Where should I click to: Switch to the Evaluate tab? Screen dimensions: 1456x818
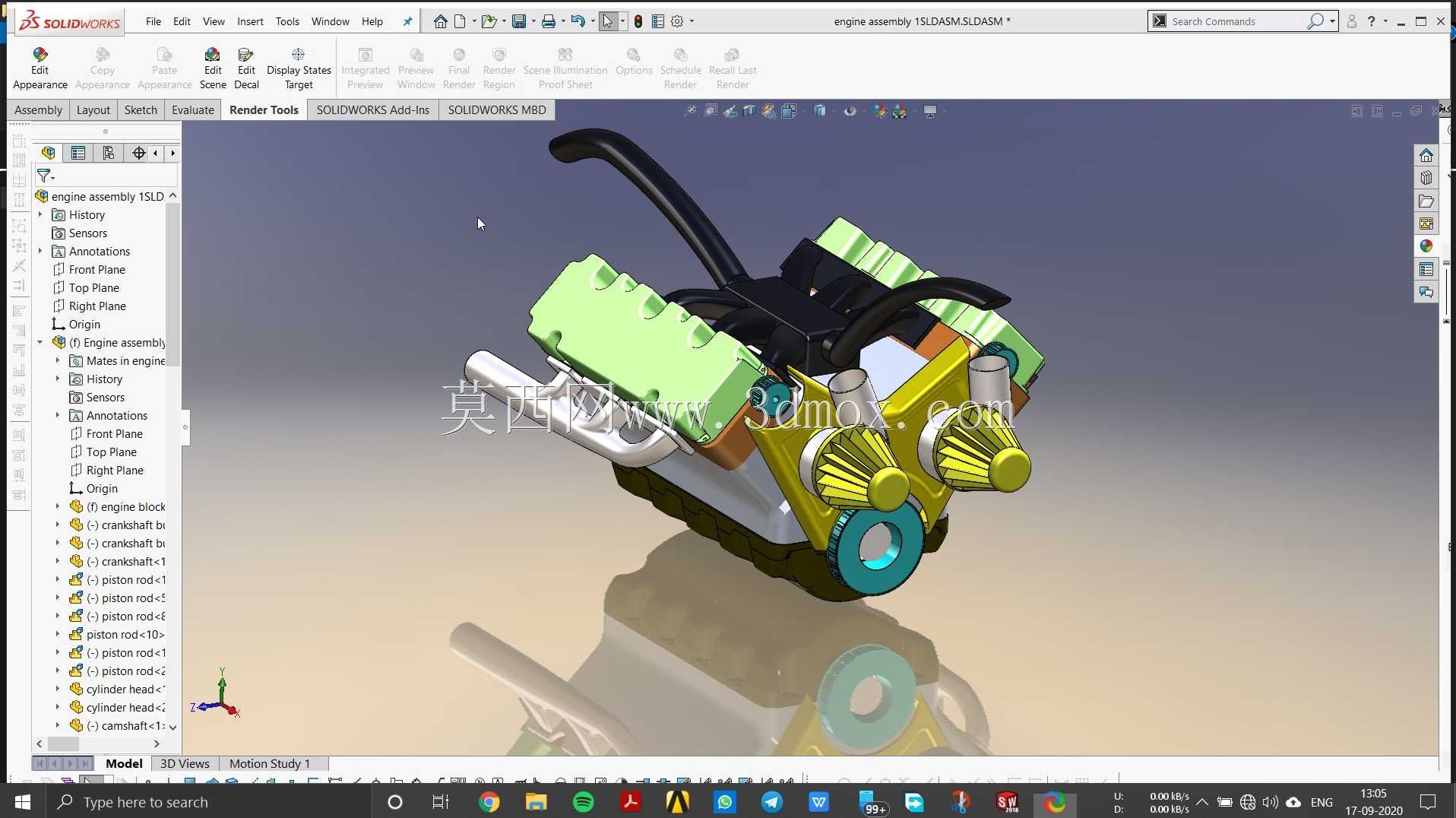(x=192, y=109)
